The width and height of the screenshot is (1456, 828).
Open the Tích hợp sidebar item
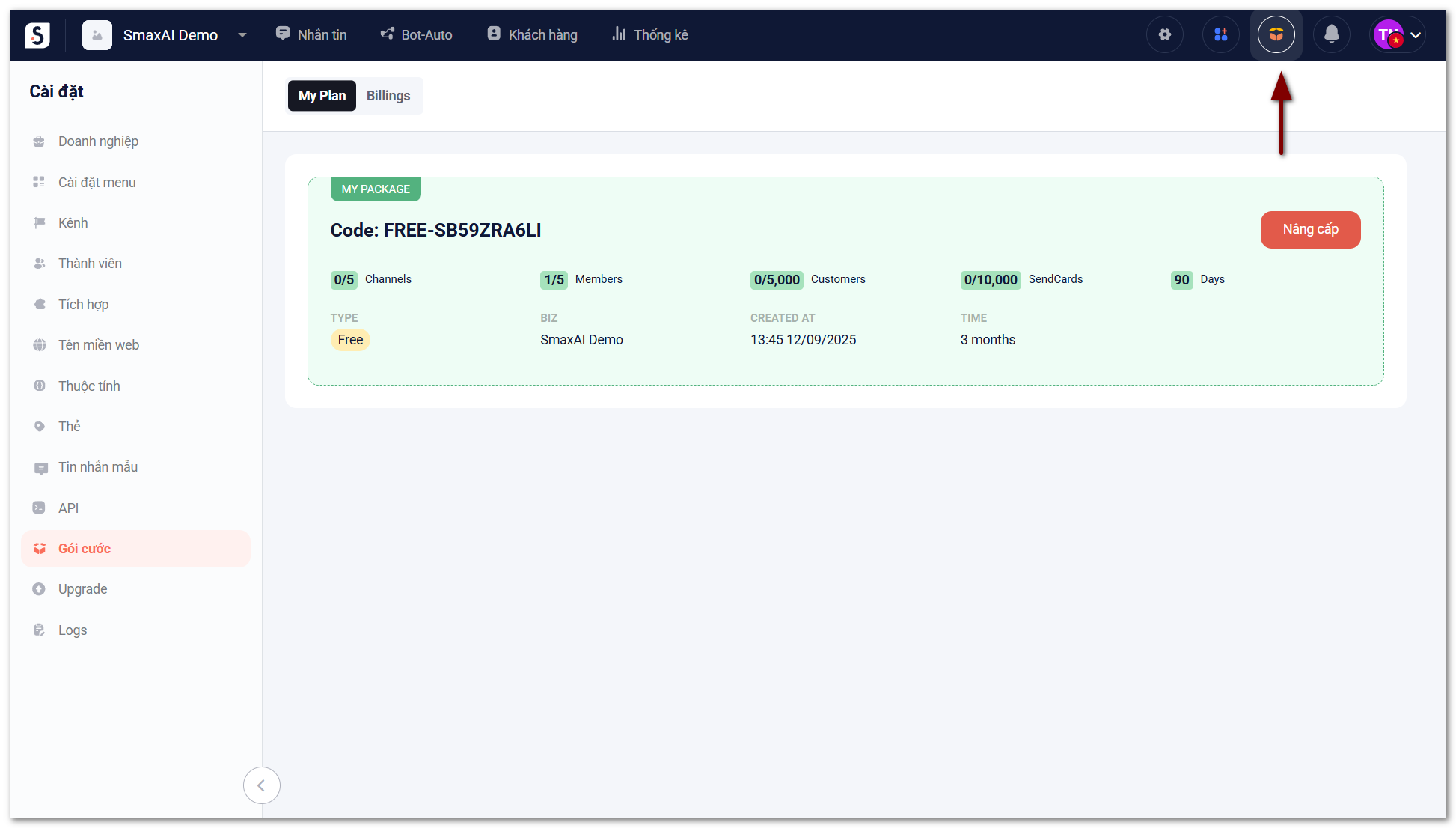coord(83,305)
